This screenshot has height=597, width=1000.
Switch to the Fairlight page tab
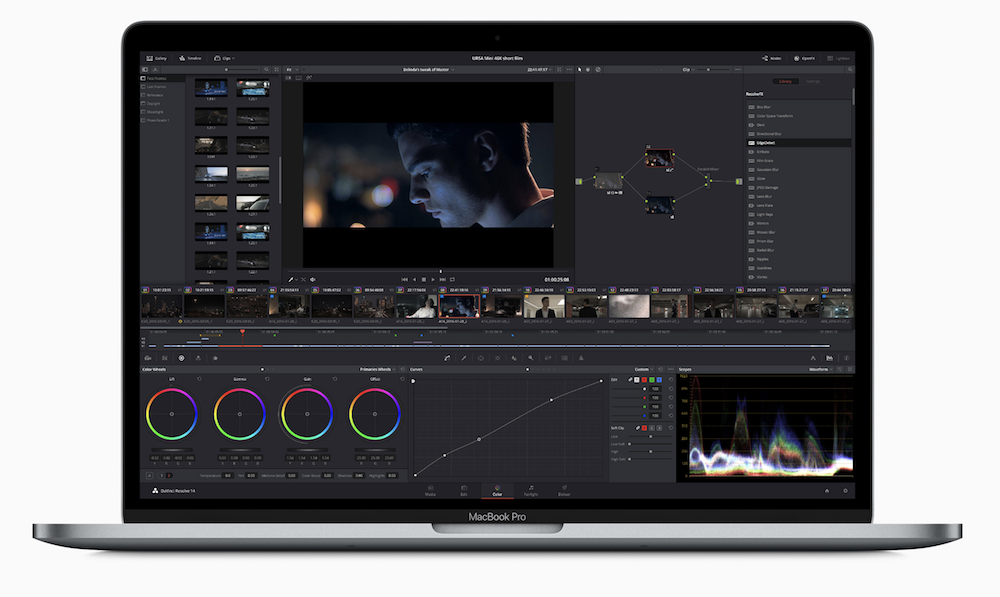[531, 490]
